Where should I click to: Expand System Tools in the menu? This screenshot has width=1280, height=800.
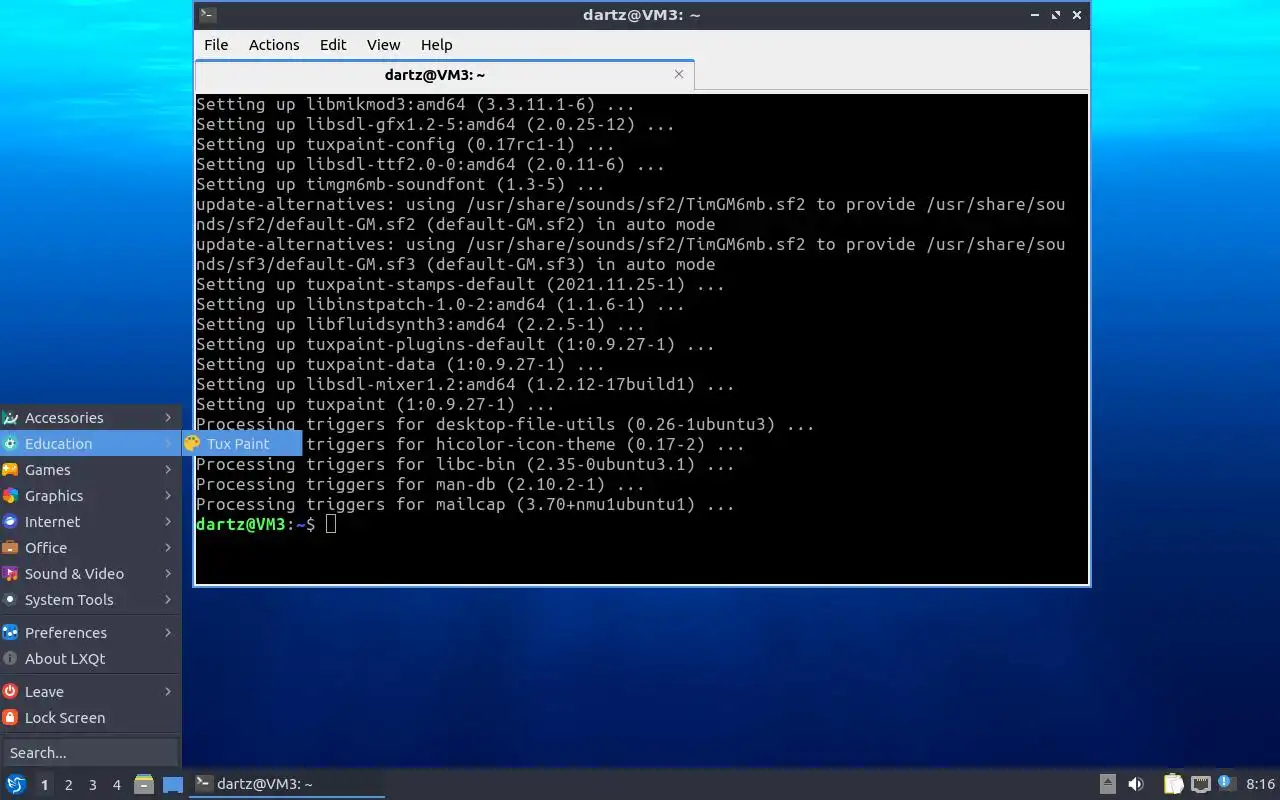click(x=90, y=600)
